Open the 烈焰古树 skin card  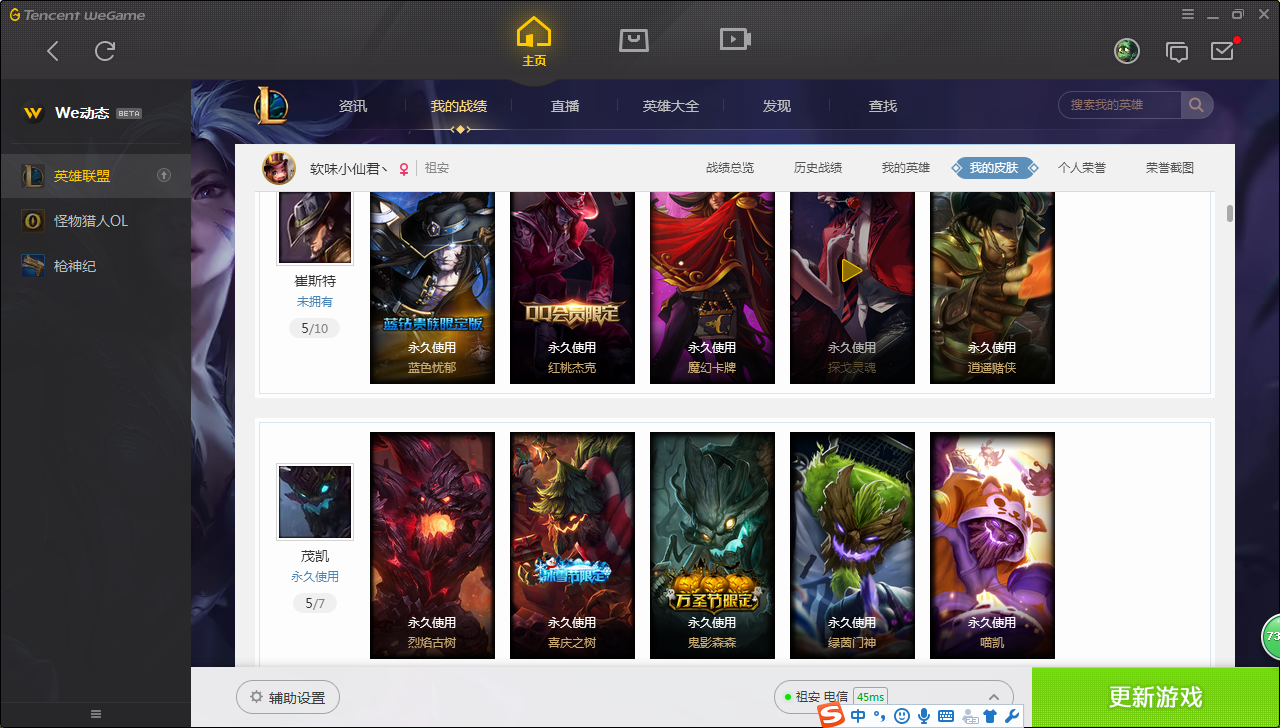tap(432, 545)
